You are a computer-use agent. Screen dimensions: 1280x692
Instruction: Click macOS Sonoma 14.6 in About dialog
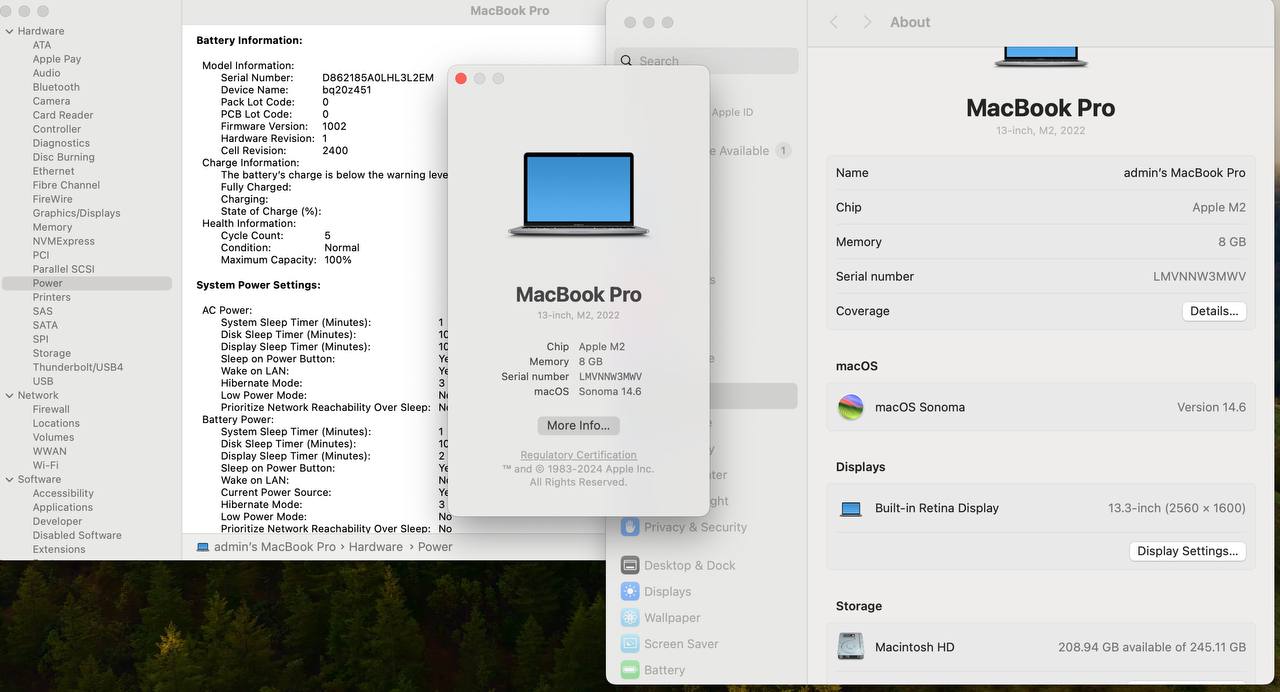(x=610, y=392)
